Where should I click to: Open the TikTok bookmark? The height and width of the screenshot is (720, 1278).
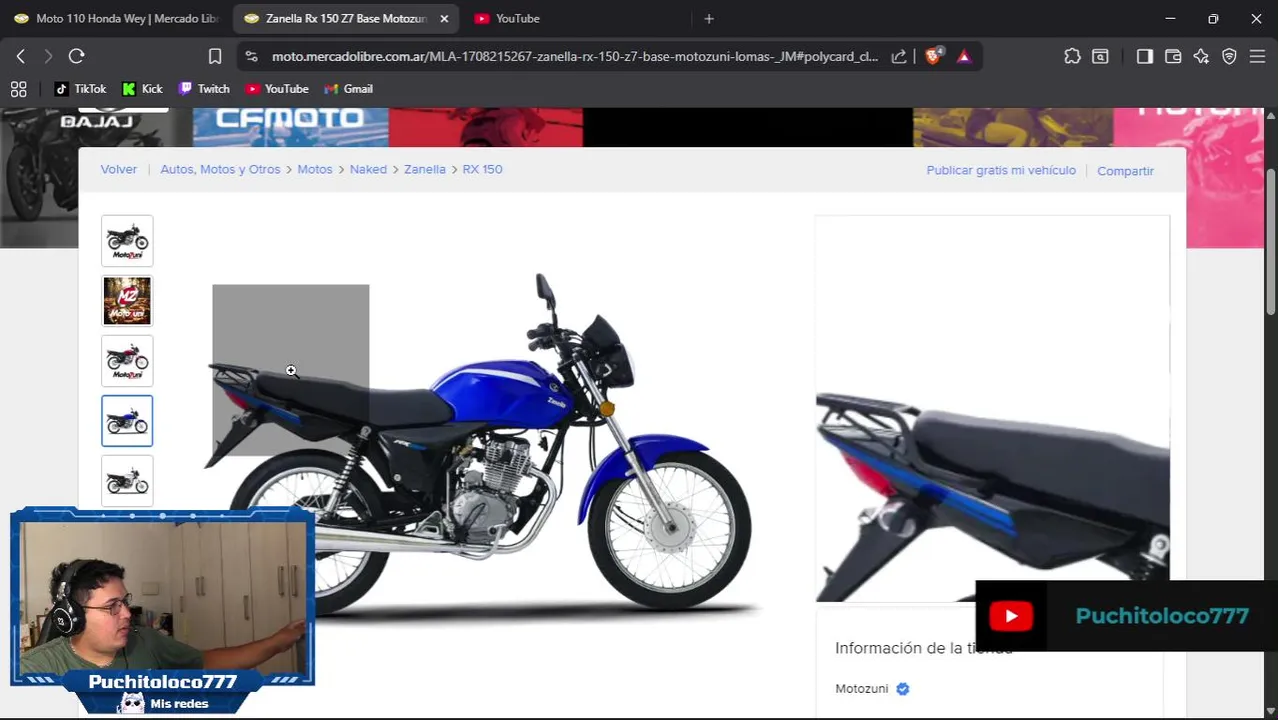click(x=80, y=89)
